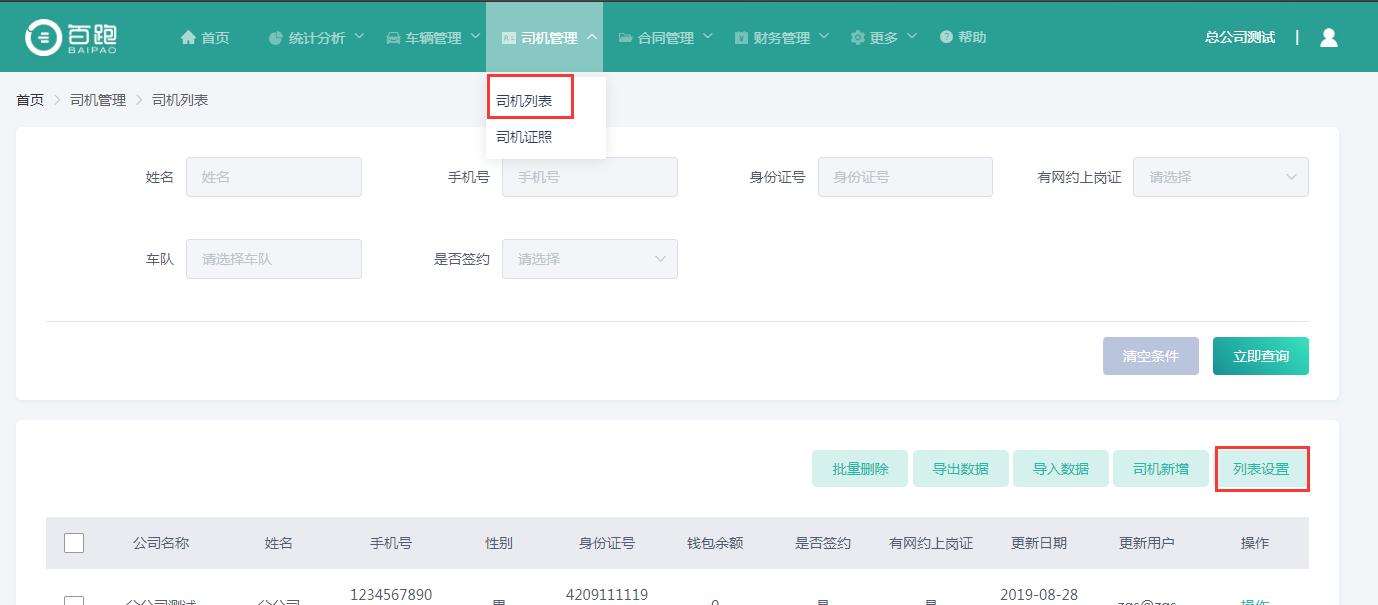
Task: Collapse the 司机管理 menu chevron
Action: (592, 37)
